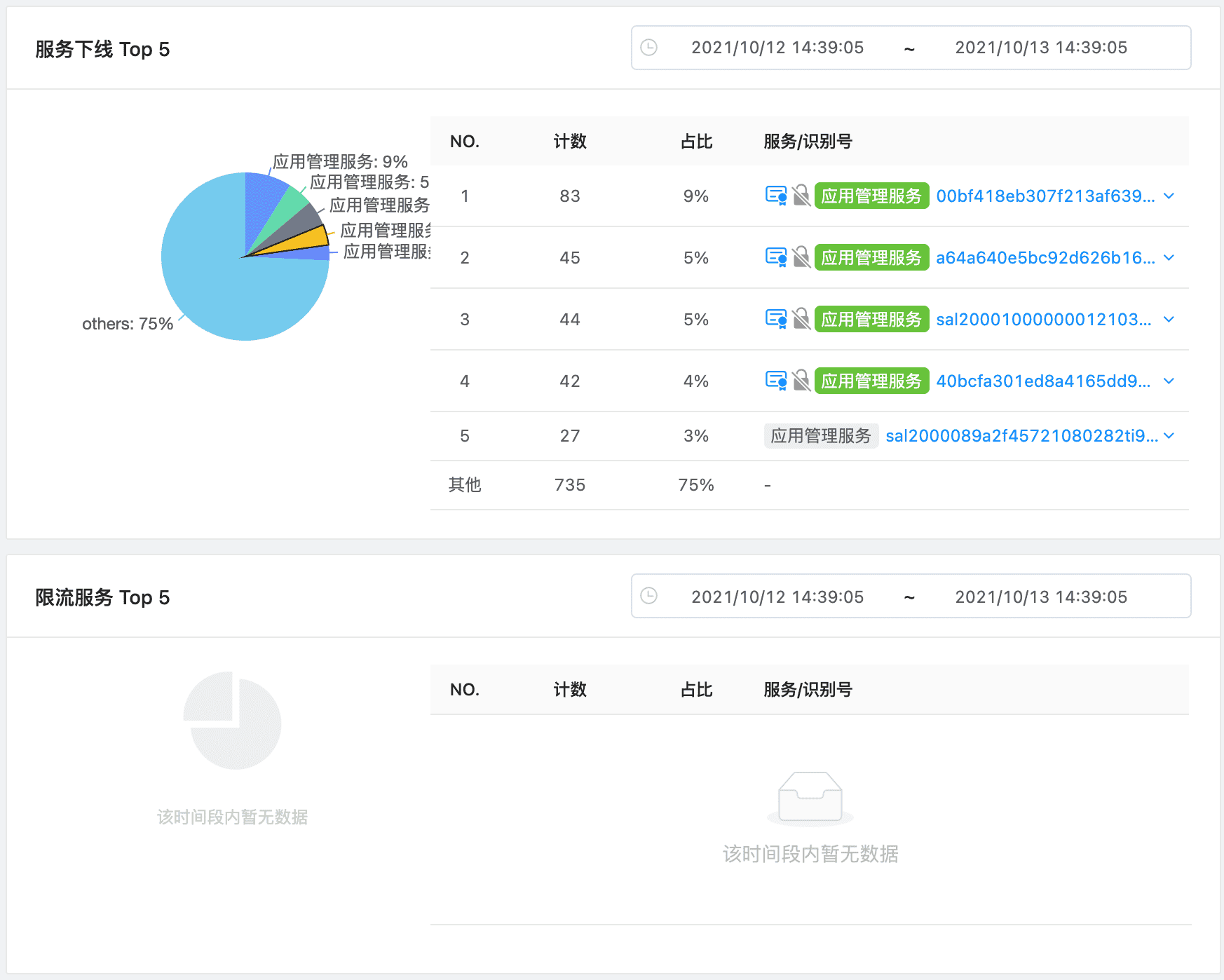This screenshot has height=980, width=1224.
Task: Open service link 40bcfa301ed8a4165dd9...
Action: pos(1043,381)
